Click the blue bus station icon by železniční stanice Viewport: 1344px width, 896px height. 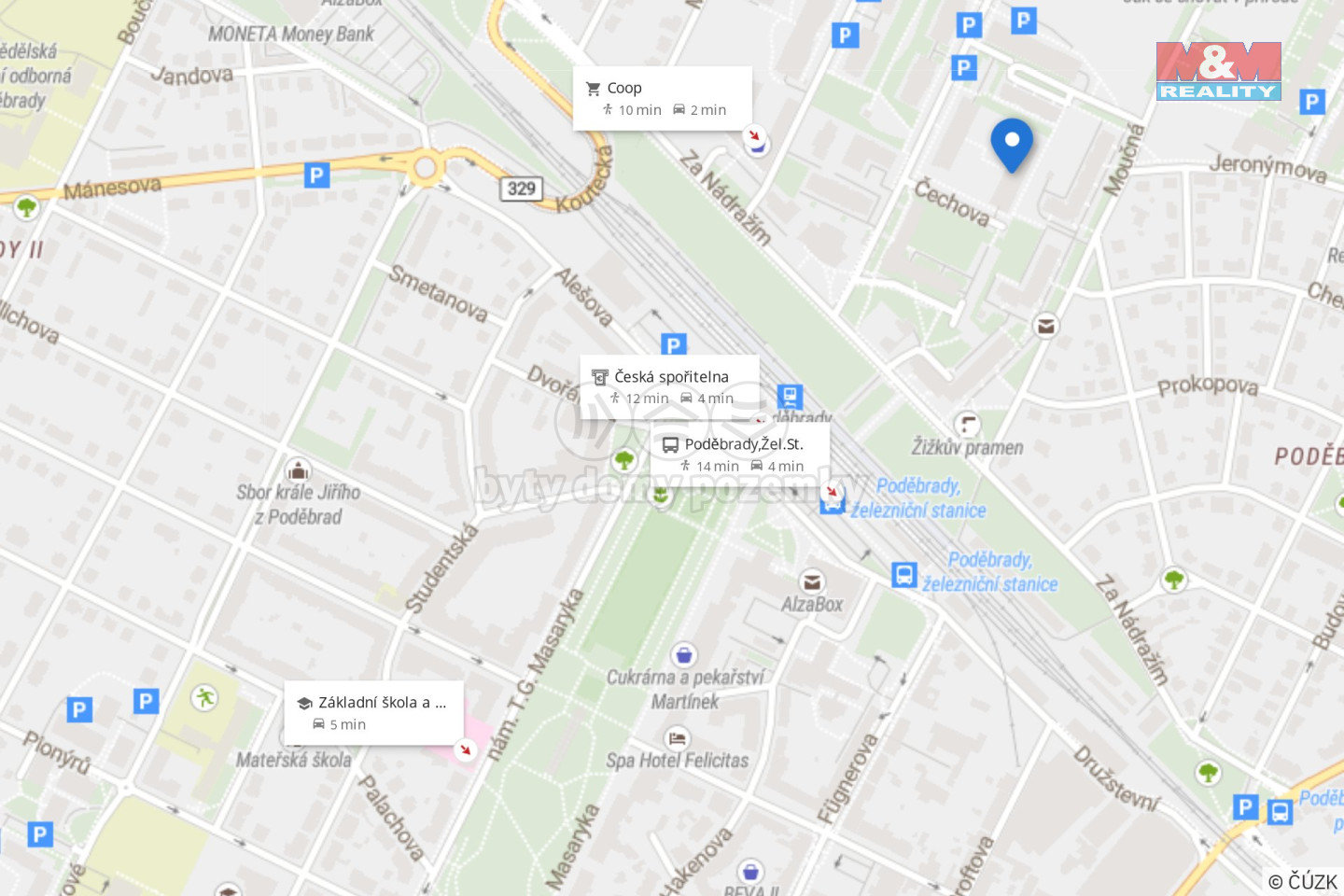(x=903, y=574)
